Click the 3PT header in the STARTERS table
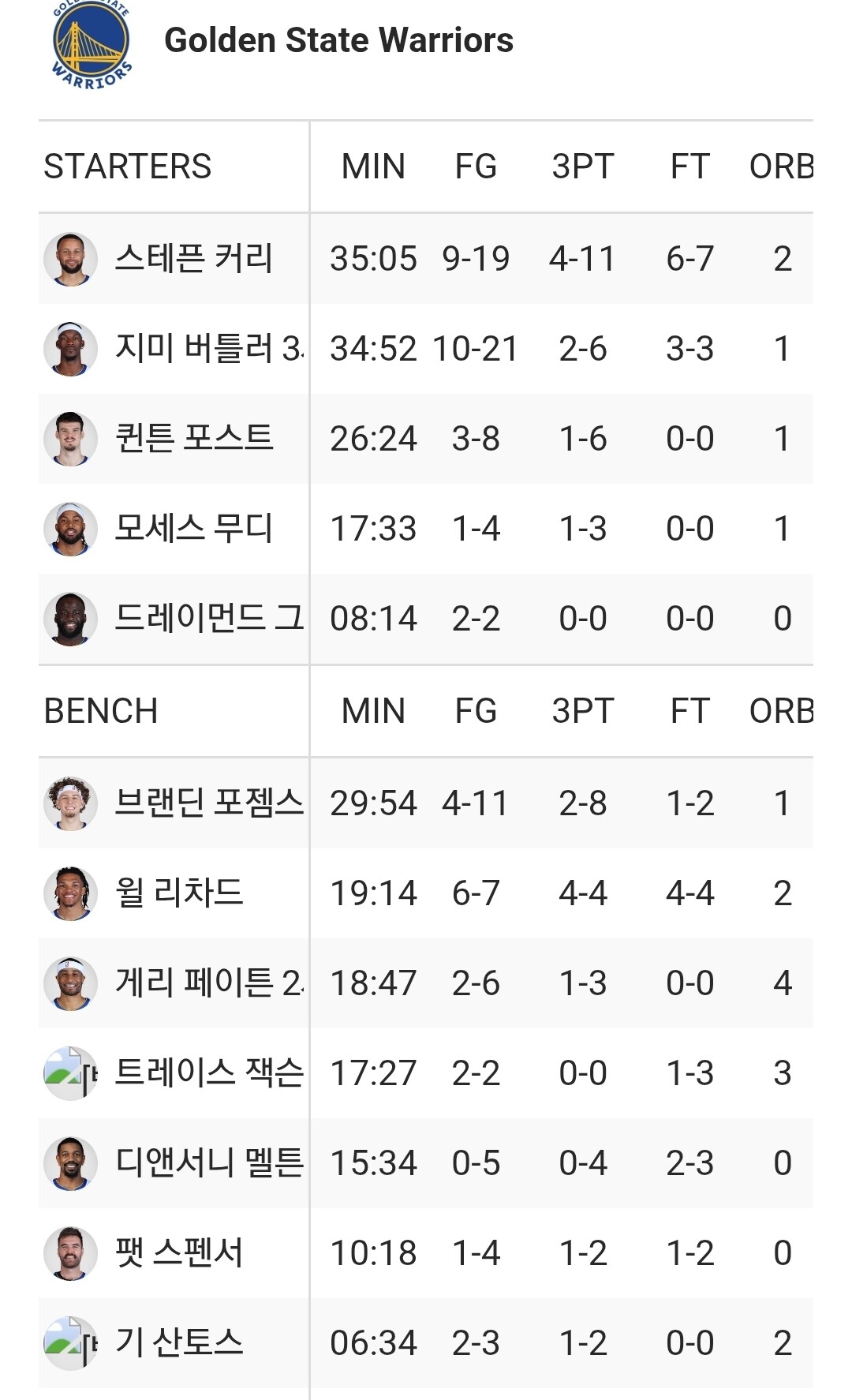 click(582, 167)
